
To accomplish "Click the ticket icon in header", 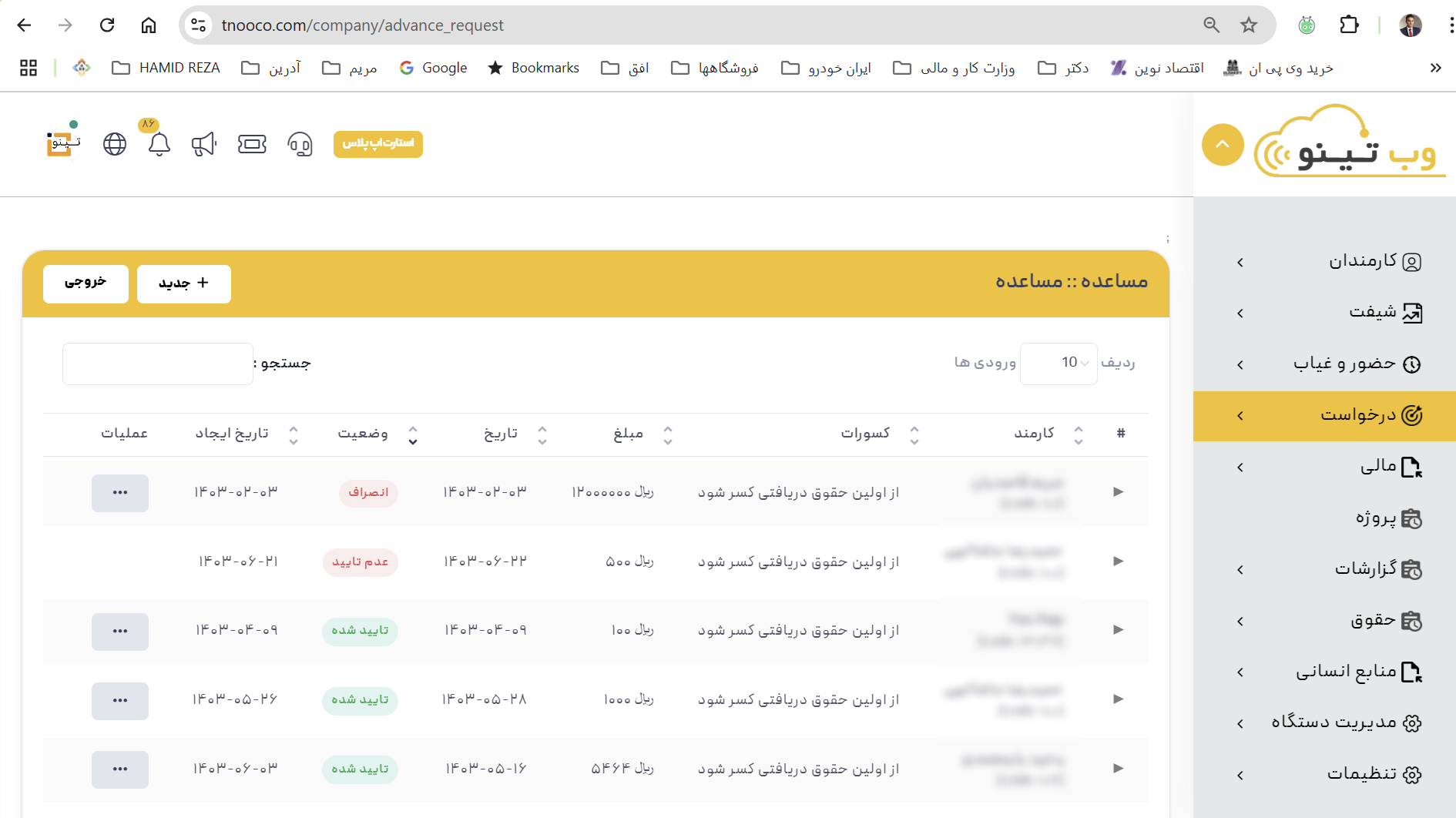I will 252,144.
